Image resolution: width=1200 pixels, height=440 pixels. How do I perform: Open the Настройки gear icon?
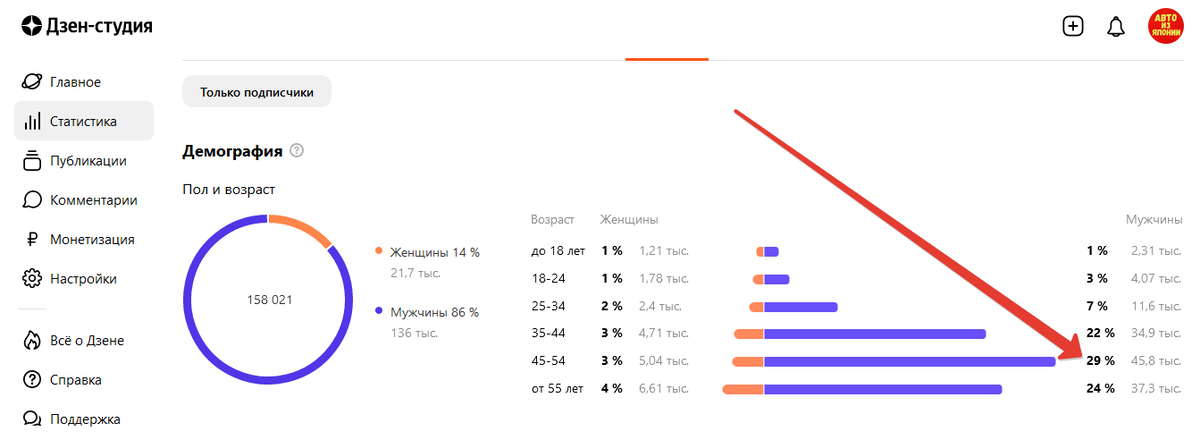[32, 279]
